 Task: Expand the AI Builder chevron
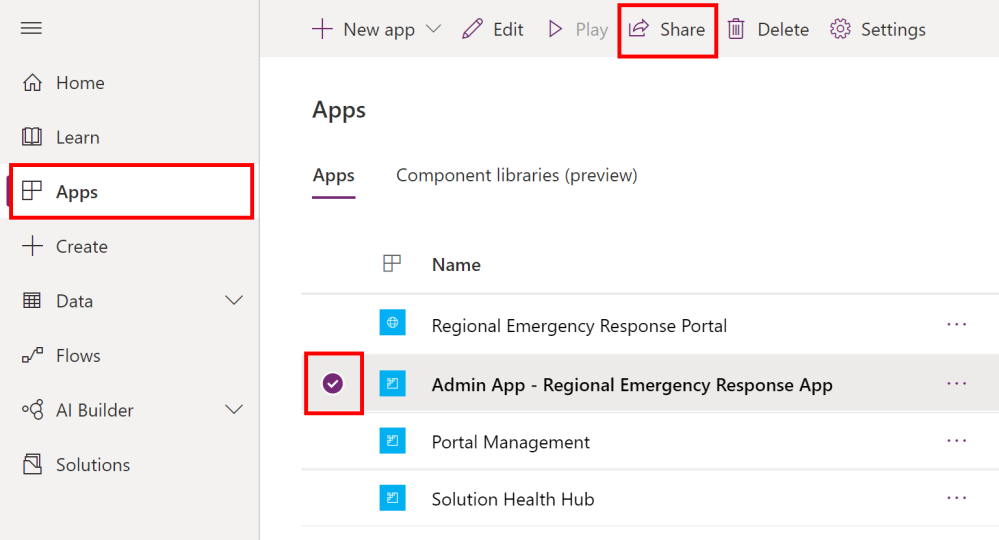pyautogui.click(x=234, y=409)
